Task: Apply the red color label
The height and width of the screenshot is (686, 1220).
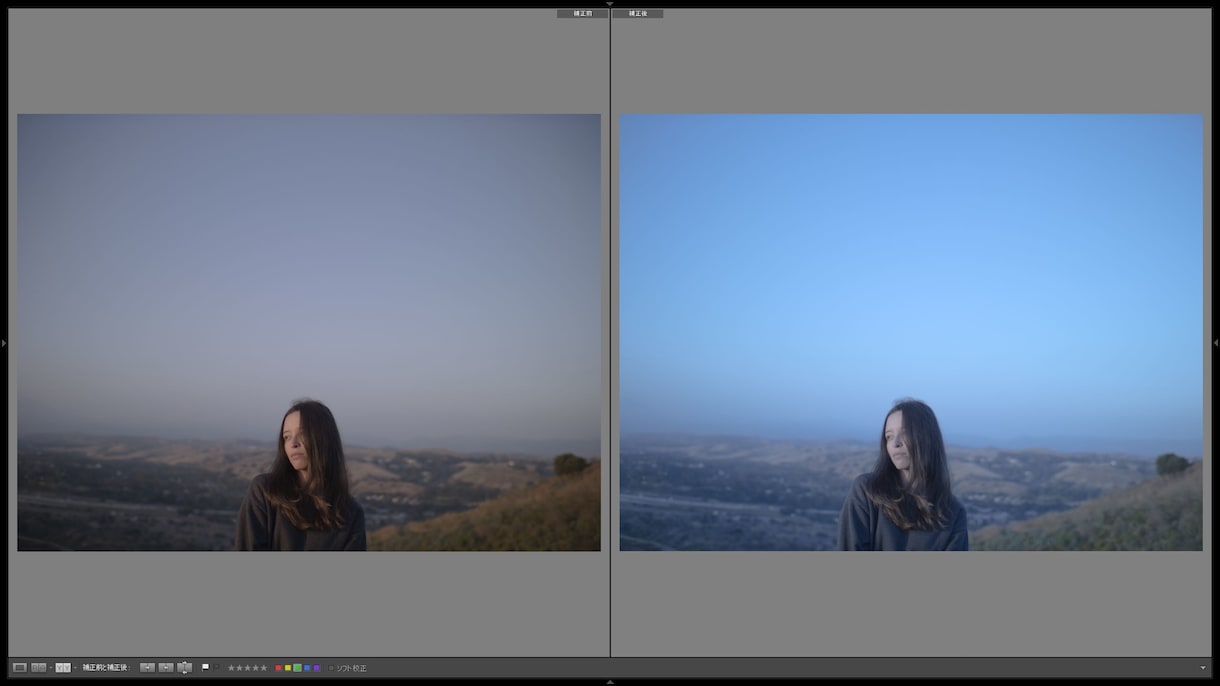Action: (278, 668)
